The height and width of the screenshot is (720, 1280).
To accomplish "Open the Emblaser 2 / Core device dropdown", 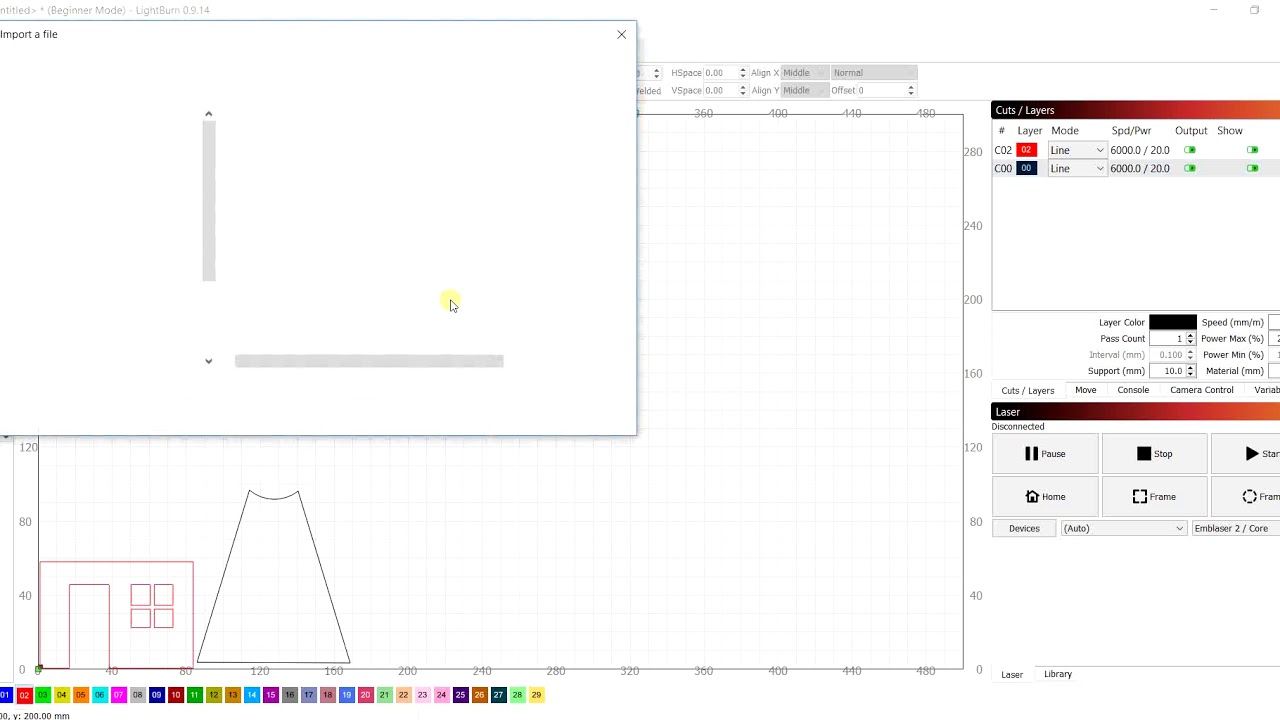I will [x=1236, y=528].
